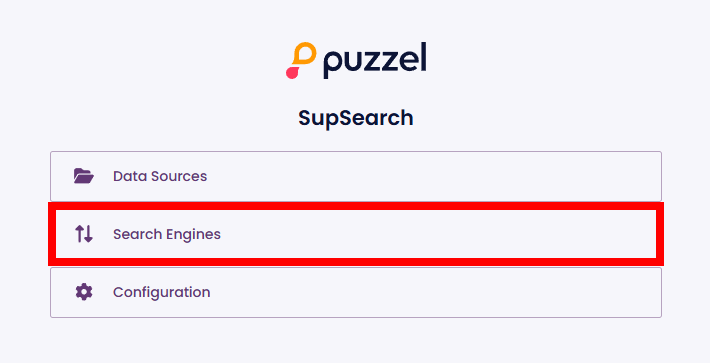The width and height of the screenshot is (710, 363).
Task: Click empty space in the Configuration row
Action: click(430, 292)
